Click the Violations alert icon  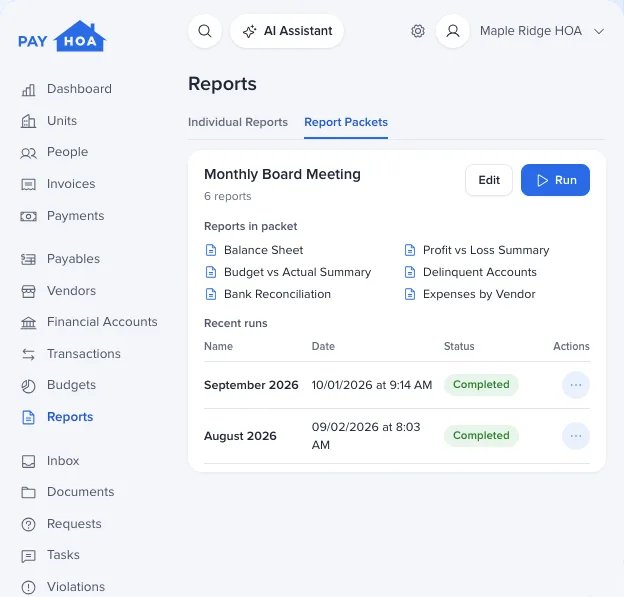(28, 587)
